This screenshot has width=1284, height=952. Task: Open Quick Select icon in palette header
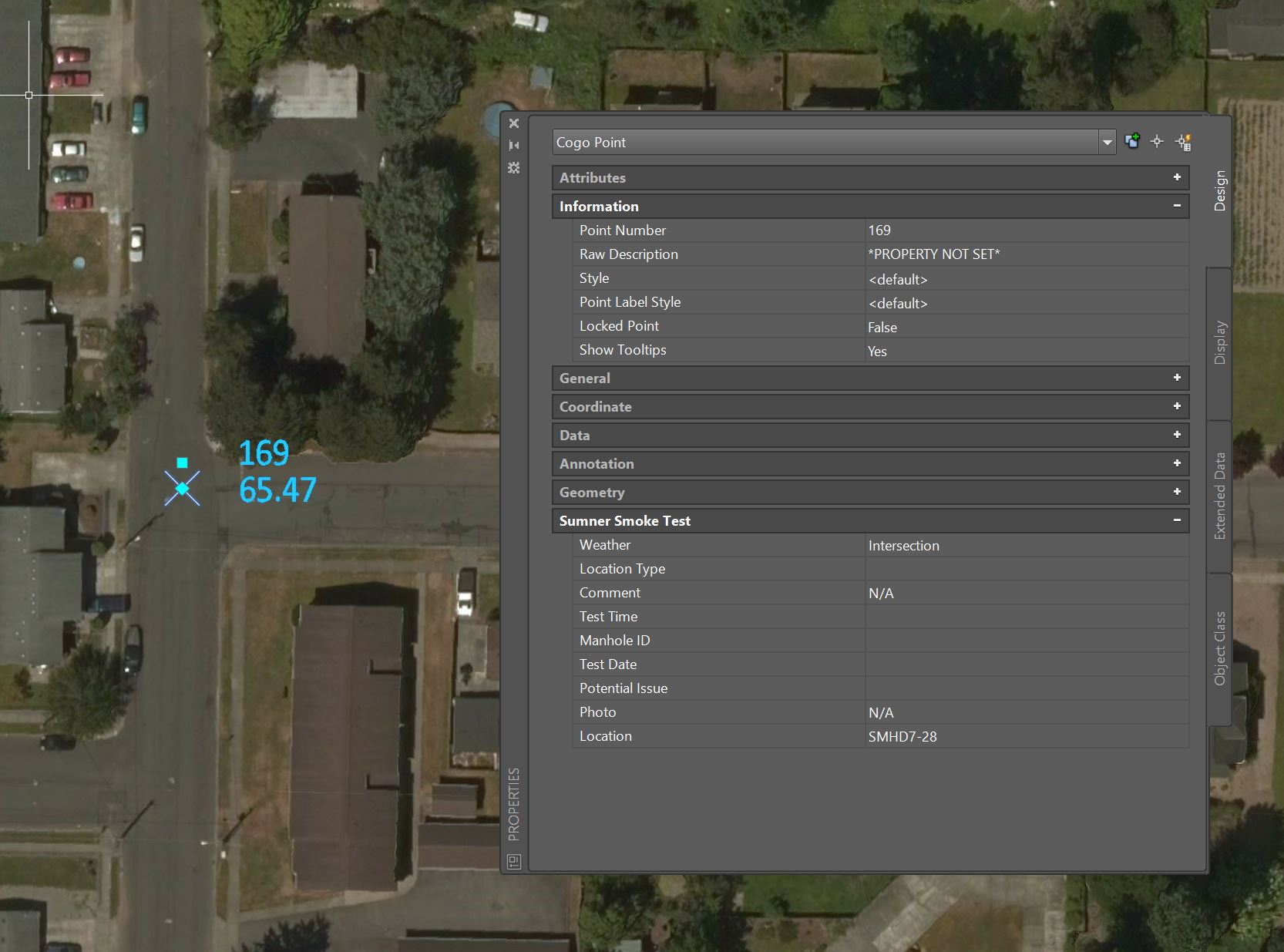point(1183,142)
